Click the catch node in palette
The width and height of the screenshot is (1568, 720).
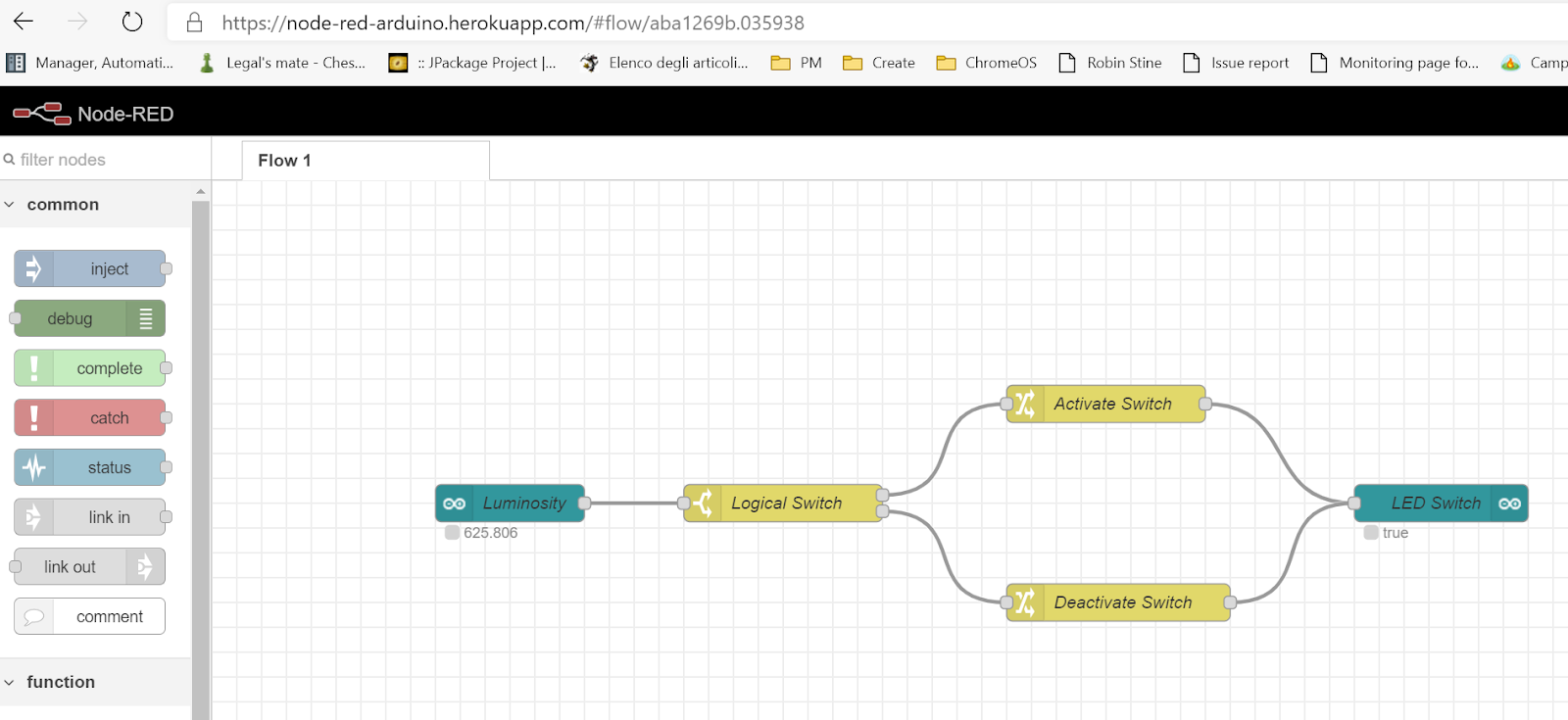[90, 417]
